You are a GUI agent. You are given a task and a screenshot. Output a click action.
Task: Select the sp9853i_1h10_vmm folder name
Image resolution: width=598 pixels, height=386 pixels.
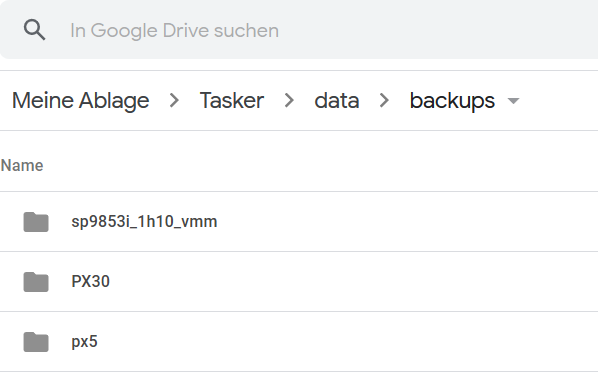[144, 222]
